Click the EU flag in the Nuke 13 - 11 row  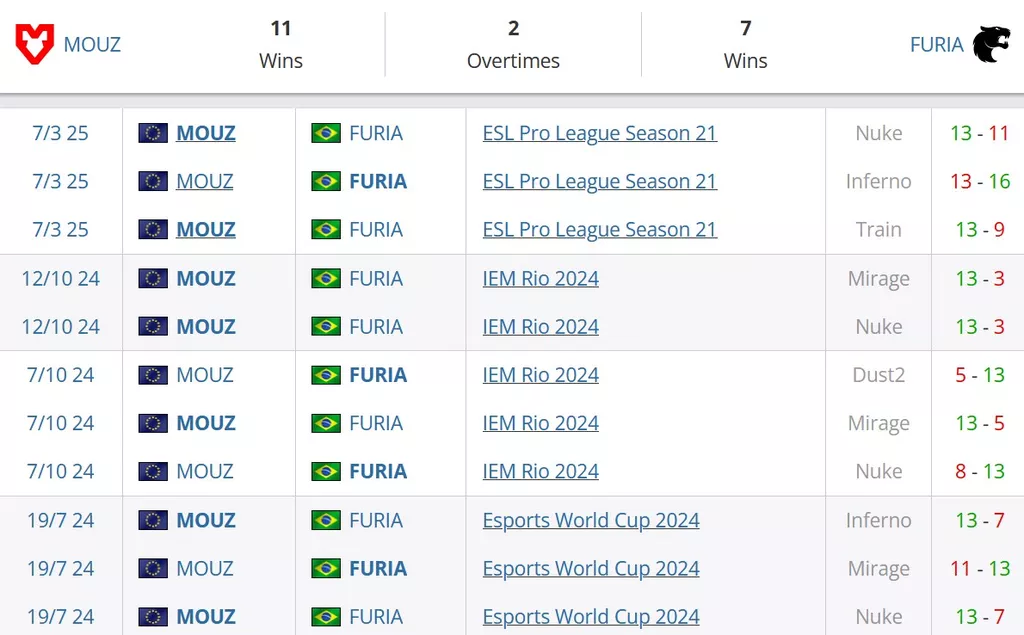pos(153,133)
